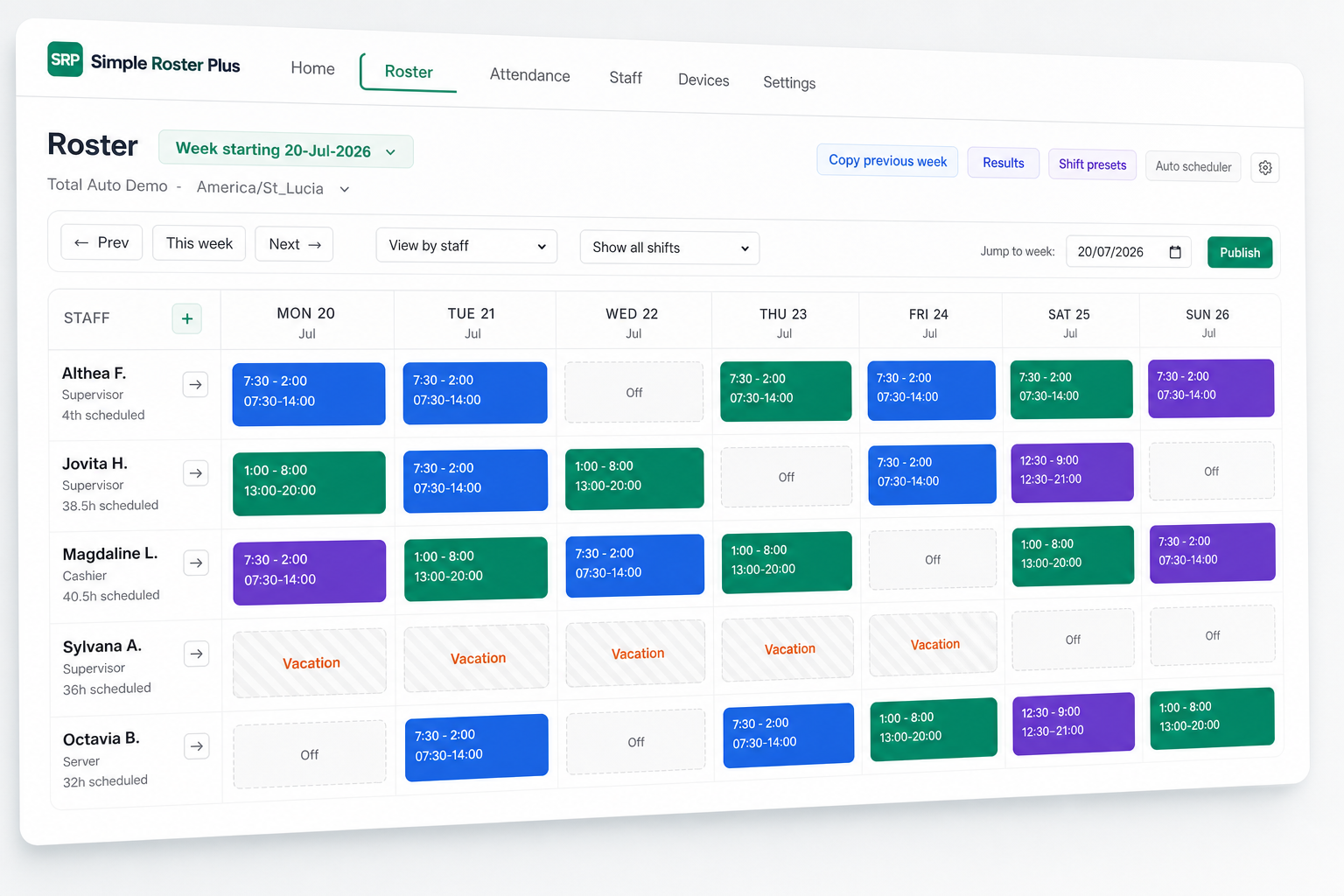Click the Jump to week date field
The height and width of the screenshot is (896, 1344).
tap(1129, 252)
